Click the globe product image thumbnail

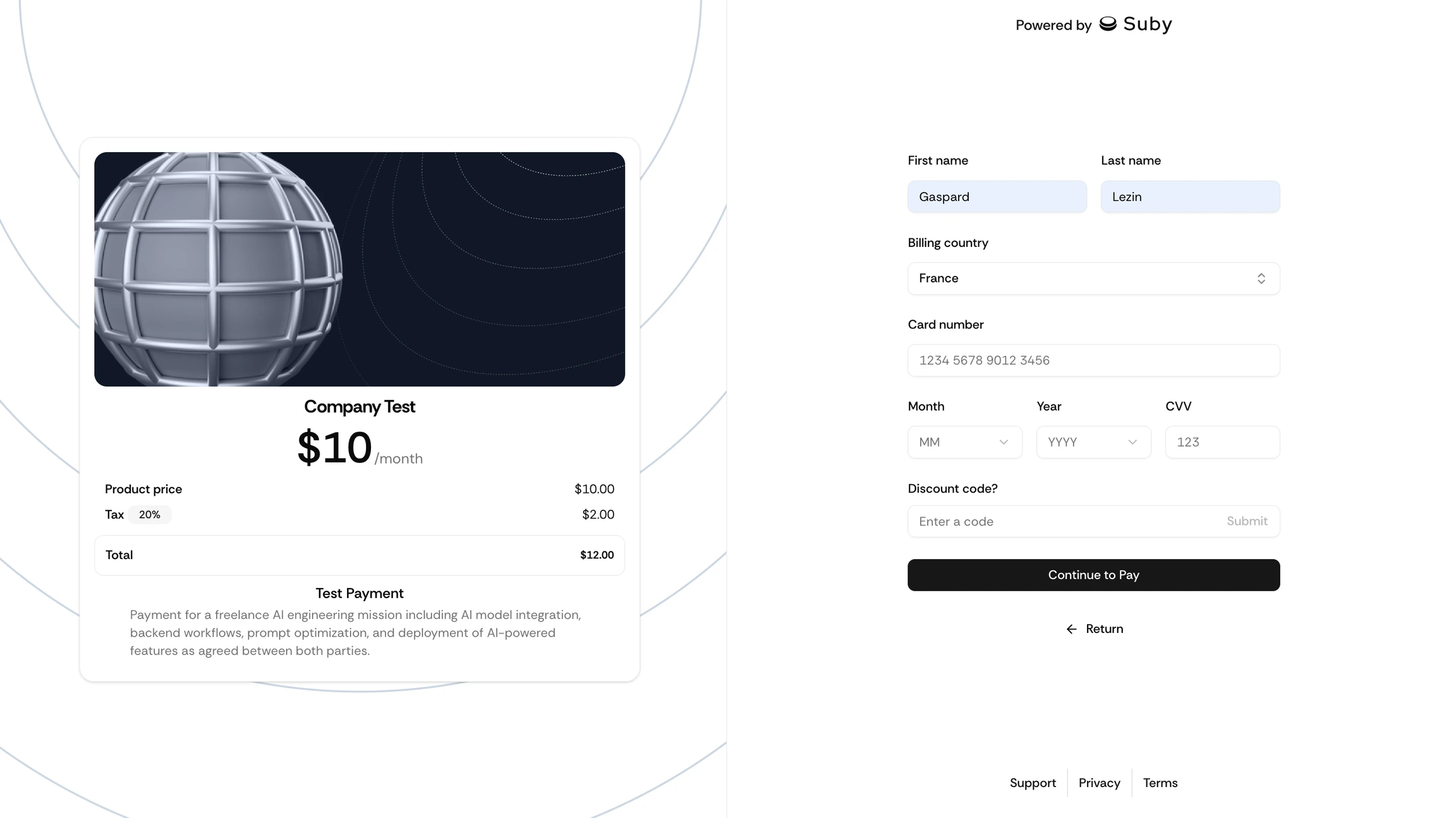359,269
